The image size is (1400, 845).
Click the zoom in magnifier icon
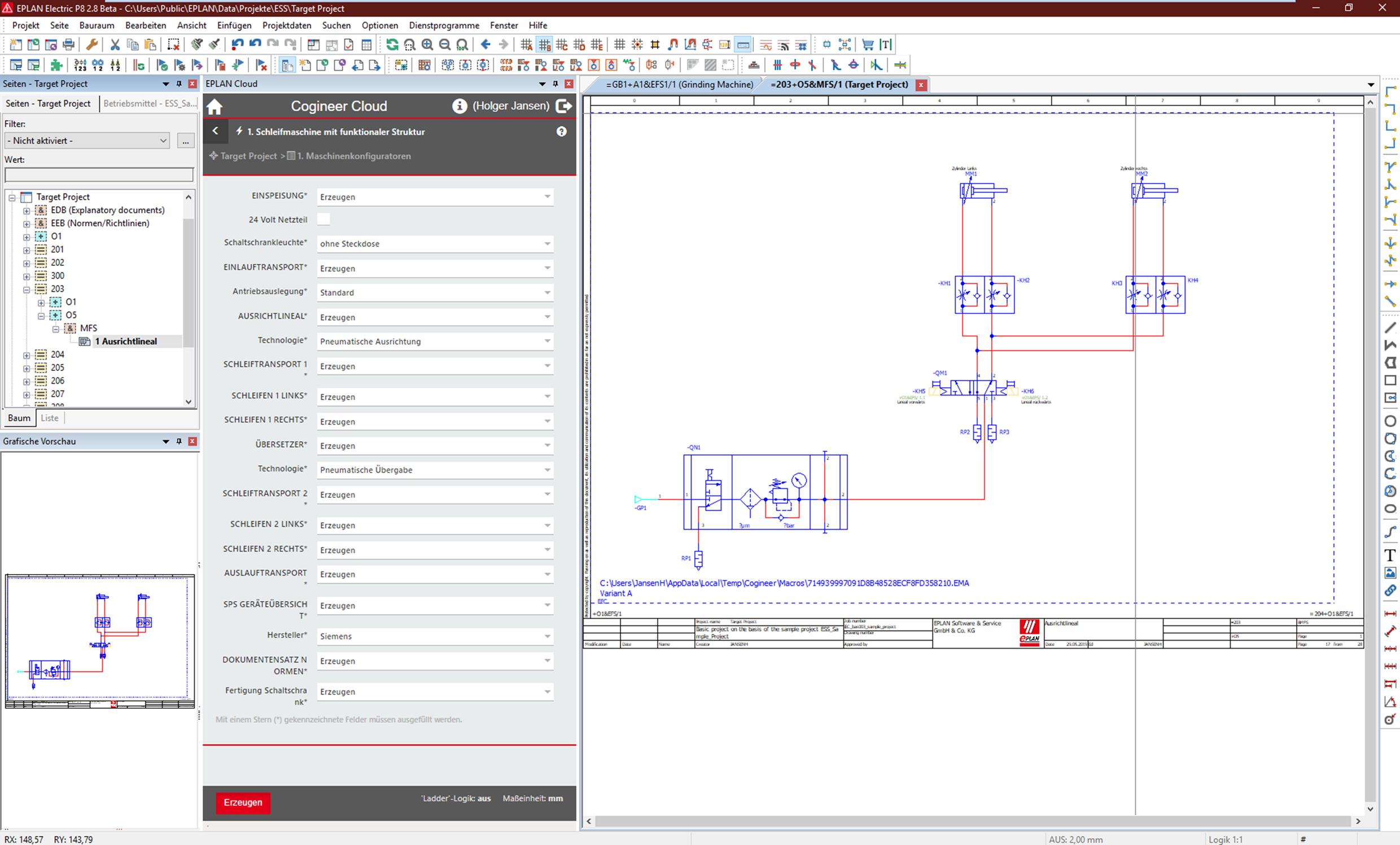[x=427, y=45]
